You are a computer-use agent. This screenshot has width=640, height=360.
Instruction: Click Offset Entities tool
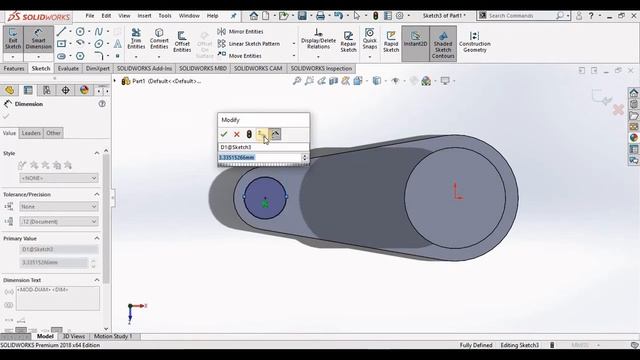[x=182, y=42]
